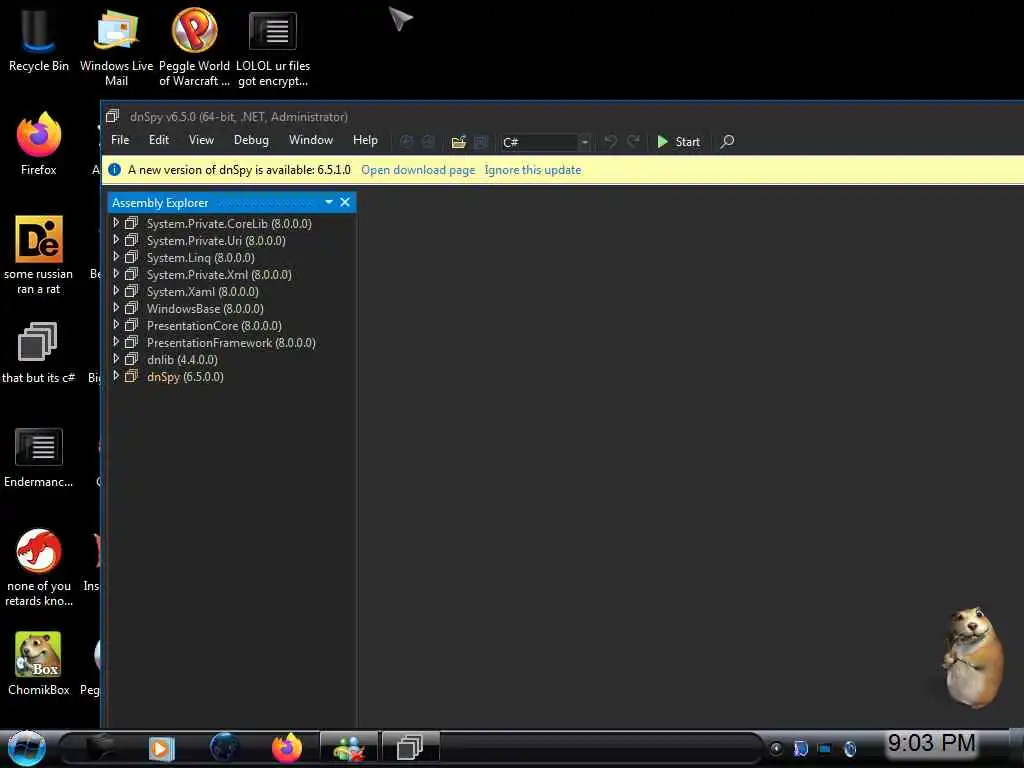Image resolution: width=1024 pixels, height=768 pixels.
Task: Open the 'LOLOL ur files got encrypt...' icon
Action: pyautogui.click(x=273, y=47)
